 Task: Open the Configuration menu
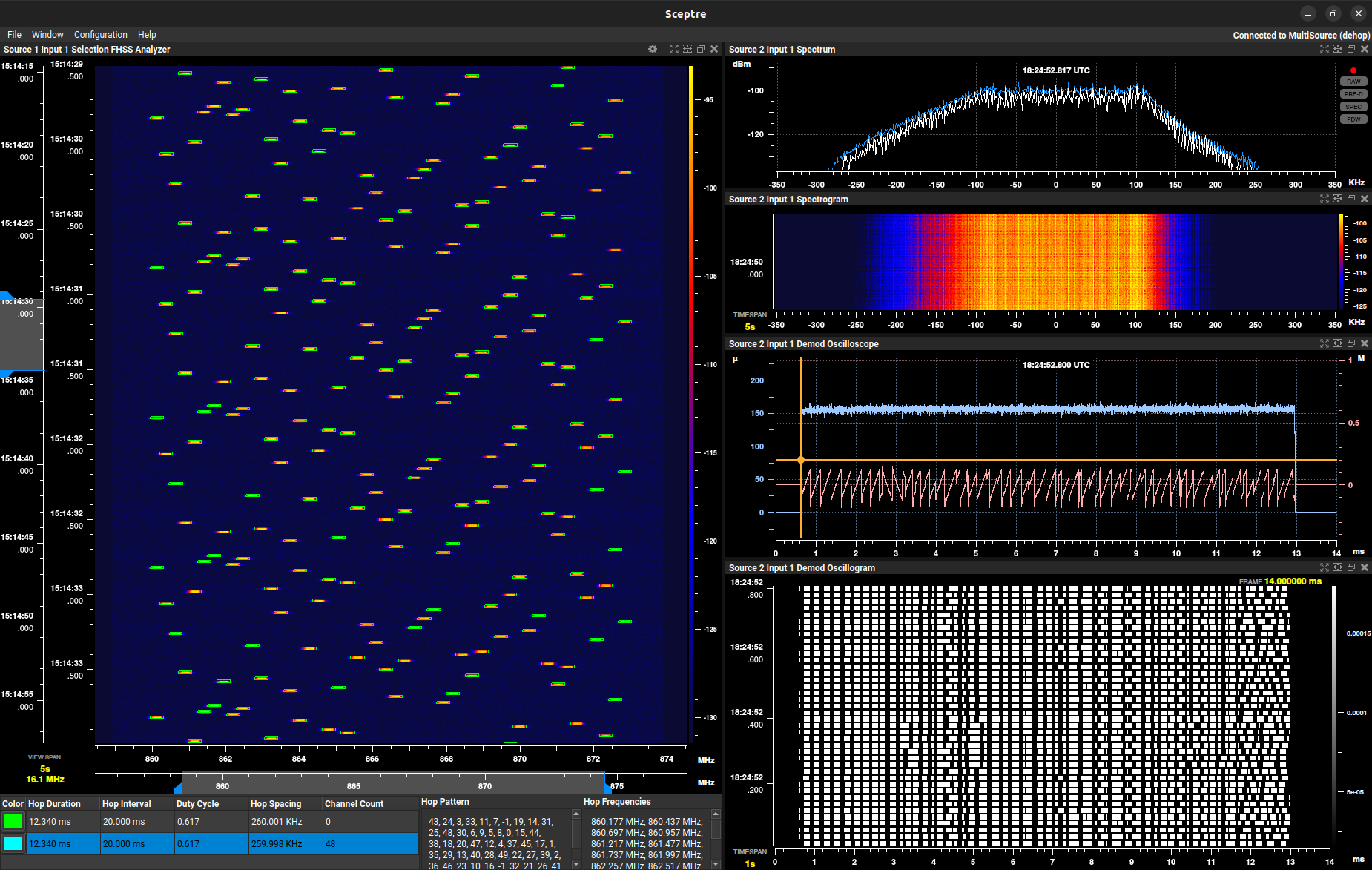100,35
